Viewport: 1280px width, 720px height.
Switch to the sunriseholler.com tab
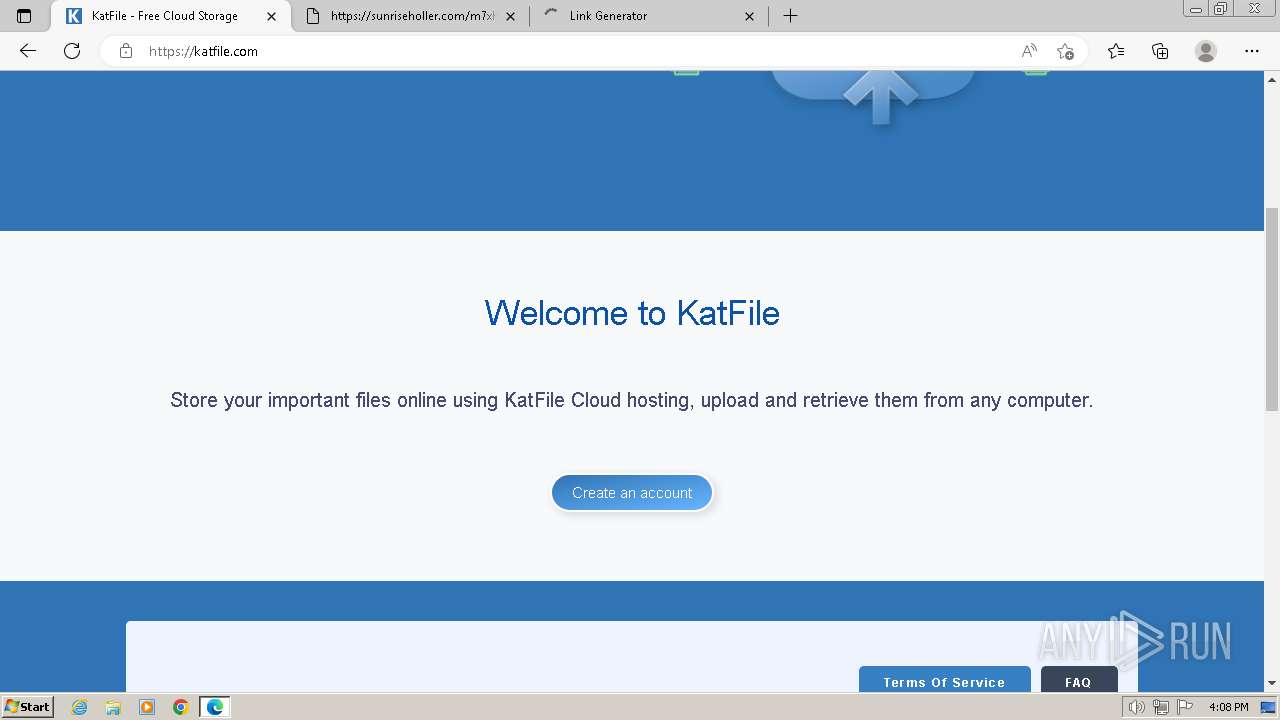pyautogui.click(x=411, y=16)
